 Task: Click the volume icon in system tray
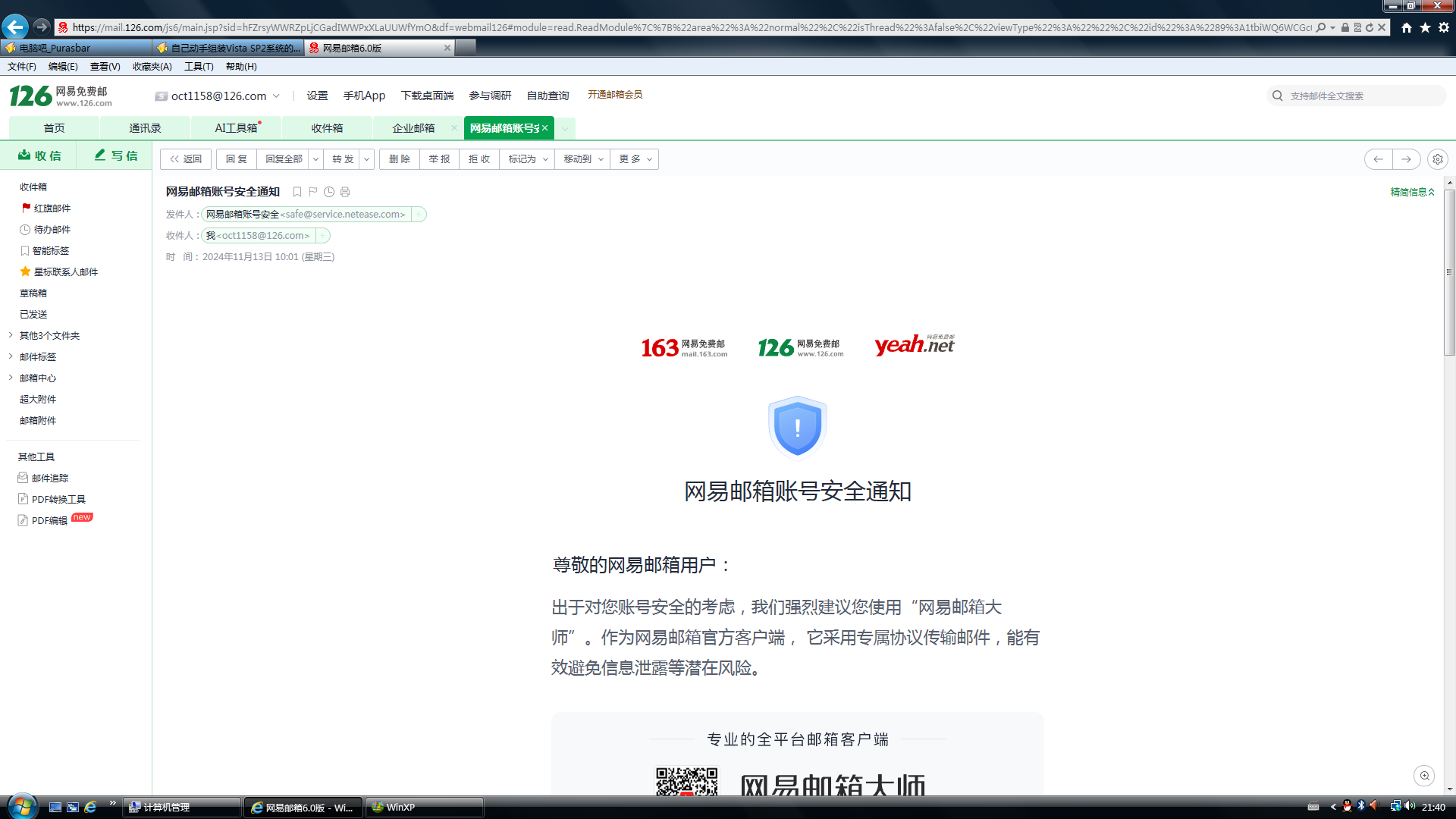1410,806
